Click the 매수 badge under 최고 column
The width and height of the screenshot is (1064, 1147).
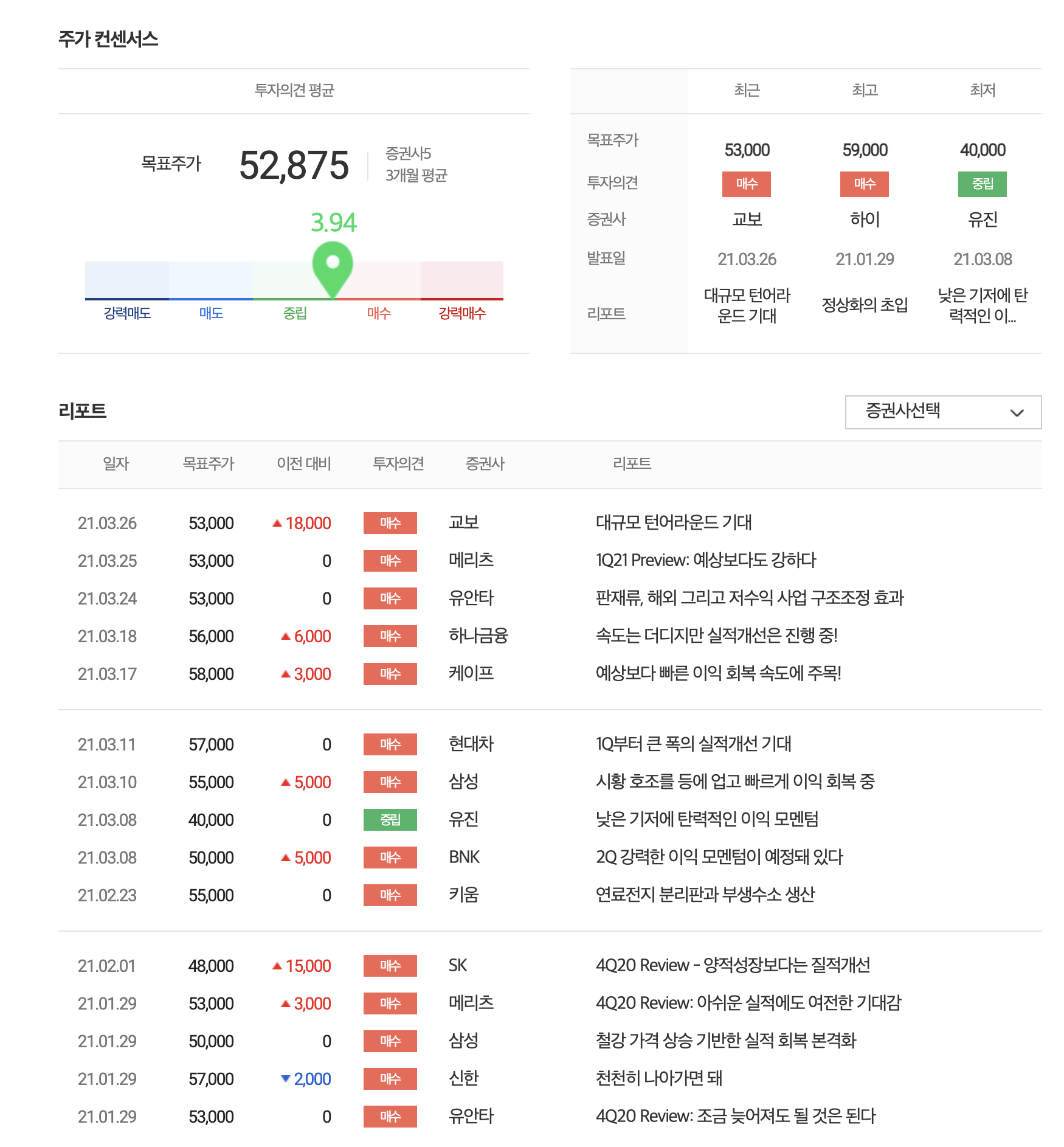[x=865, y=184]
